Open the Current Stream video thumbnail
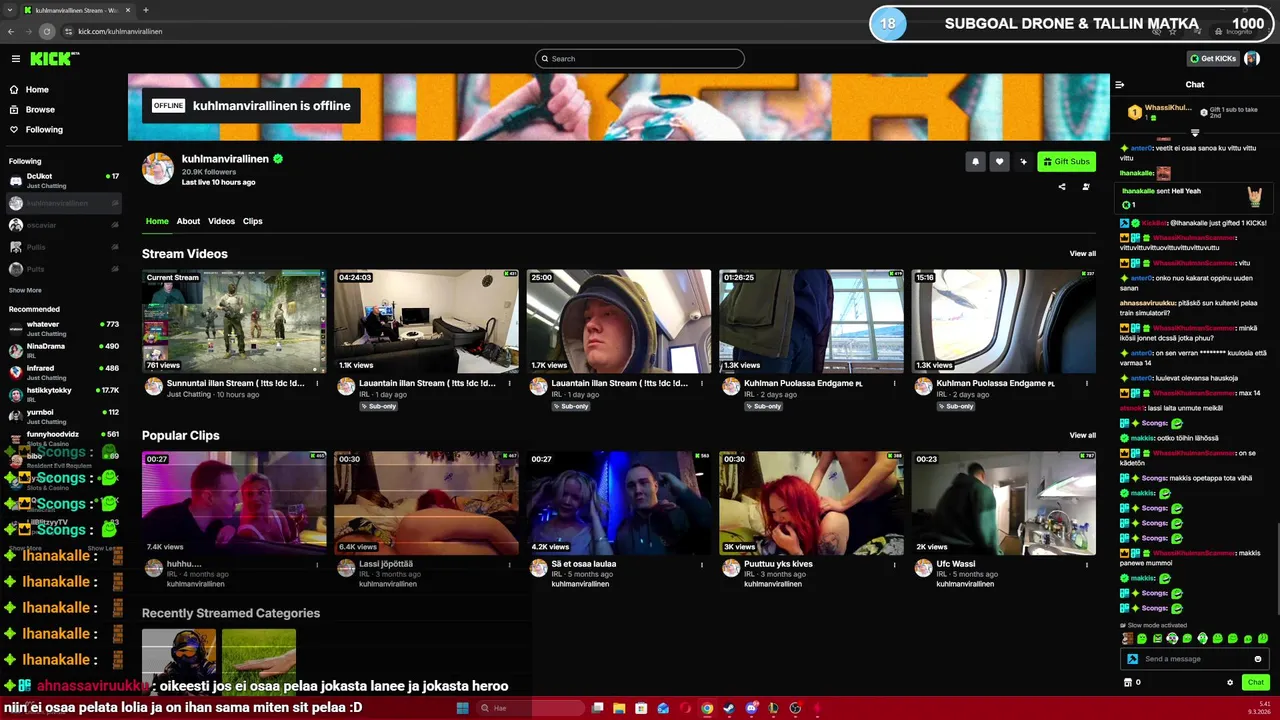The height and width of the screenshot is (720, 1280). pos(234,321)
